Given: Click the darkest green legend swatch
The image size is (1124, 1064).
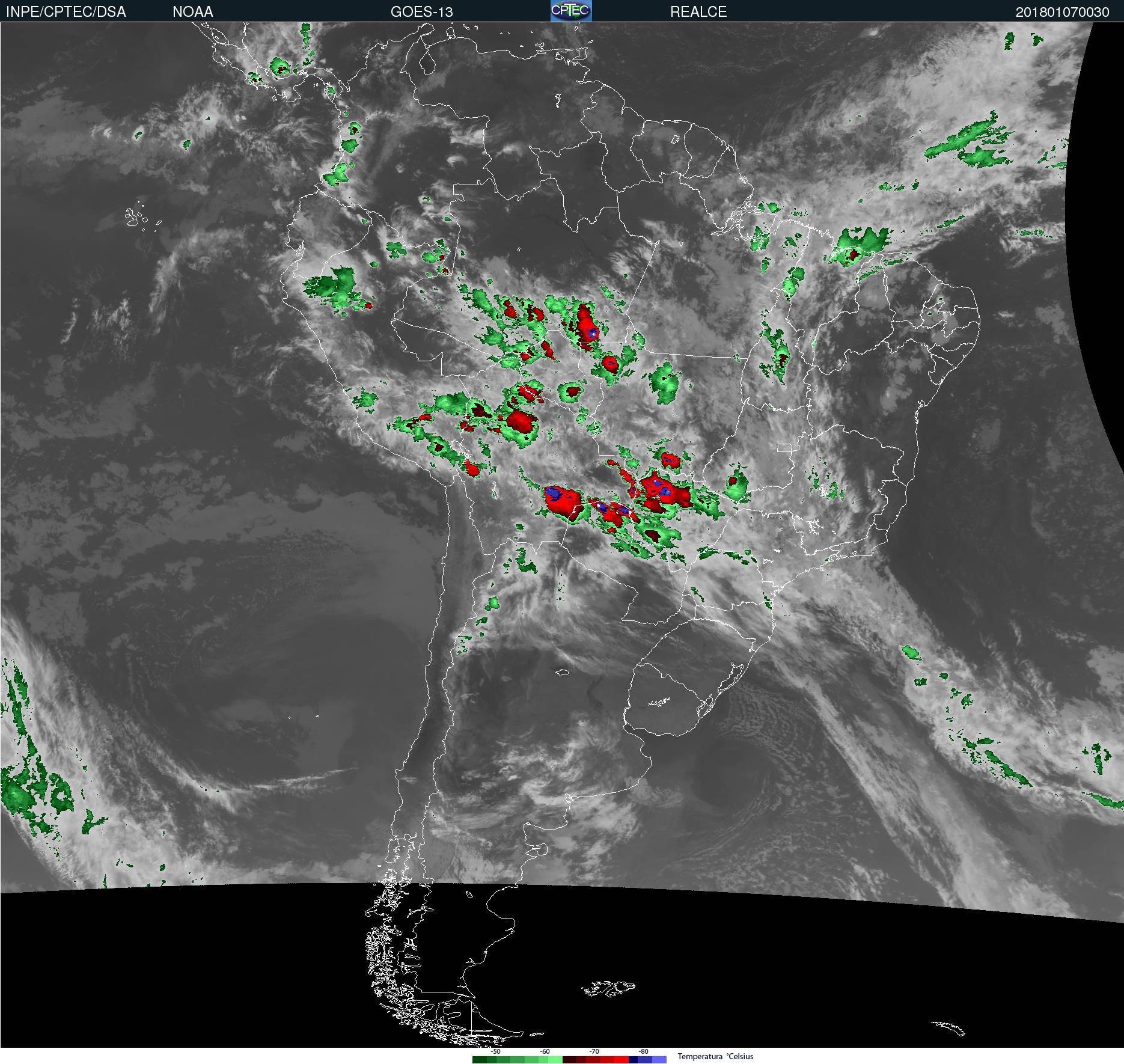Looking at the screenshot, I should pos(480,1060).
